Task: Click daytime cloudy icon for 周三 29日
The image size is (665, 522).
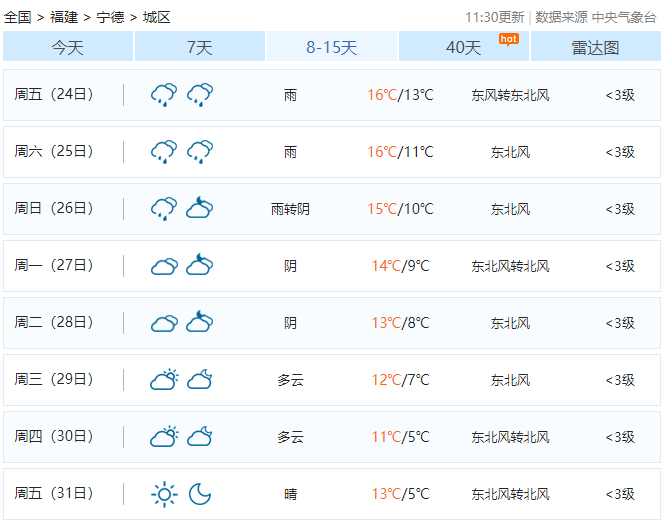Action: [165, 379]
